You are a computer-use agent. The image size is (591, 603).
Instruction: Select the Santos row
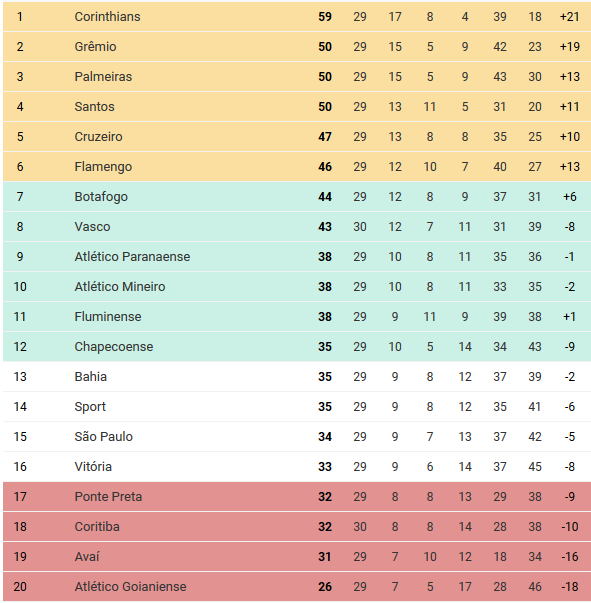pos(297,107)
